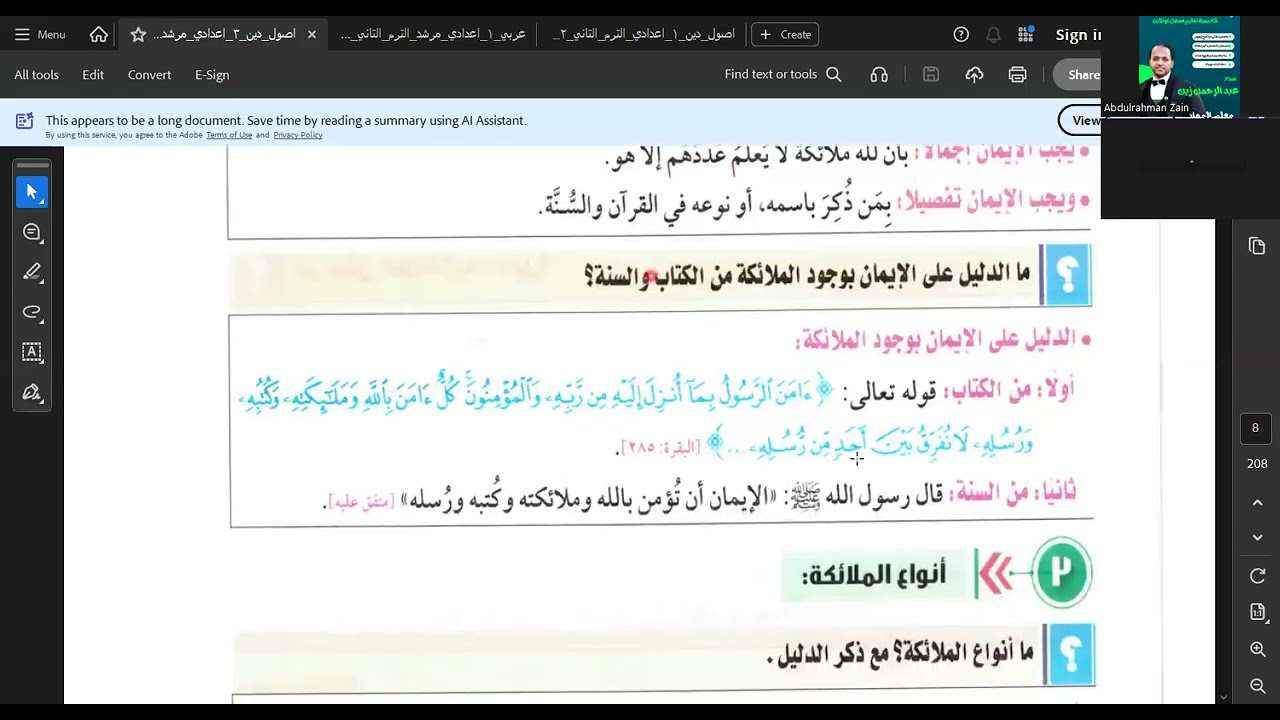Click the headphones Read Aloud icon
The width and height of the screenshot is (1280, 720).
click(879, 75)
